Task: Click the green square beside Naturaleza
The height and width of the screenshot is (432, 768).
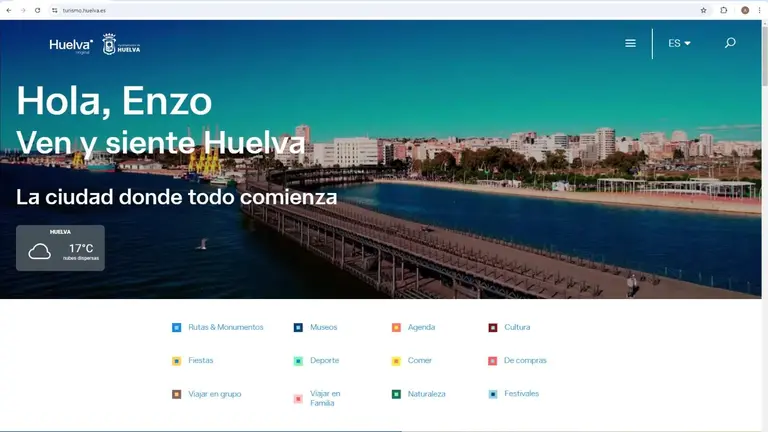Action: pos(396,394)
